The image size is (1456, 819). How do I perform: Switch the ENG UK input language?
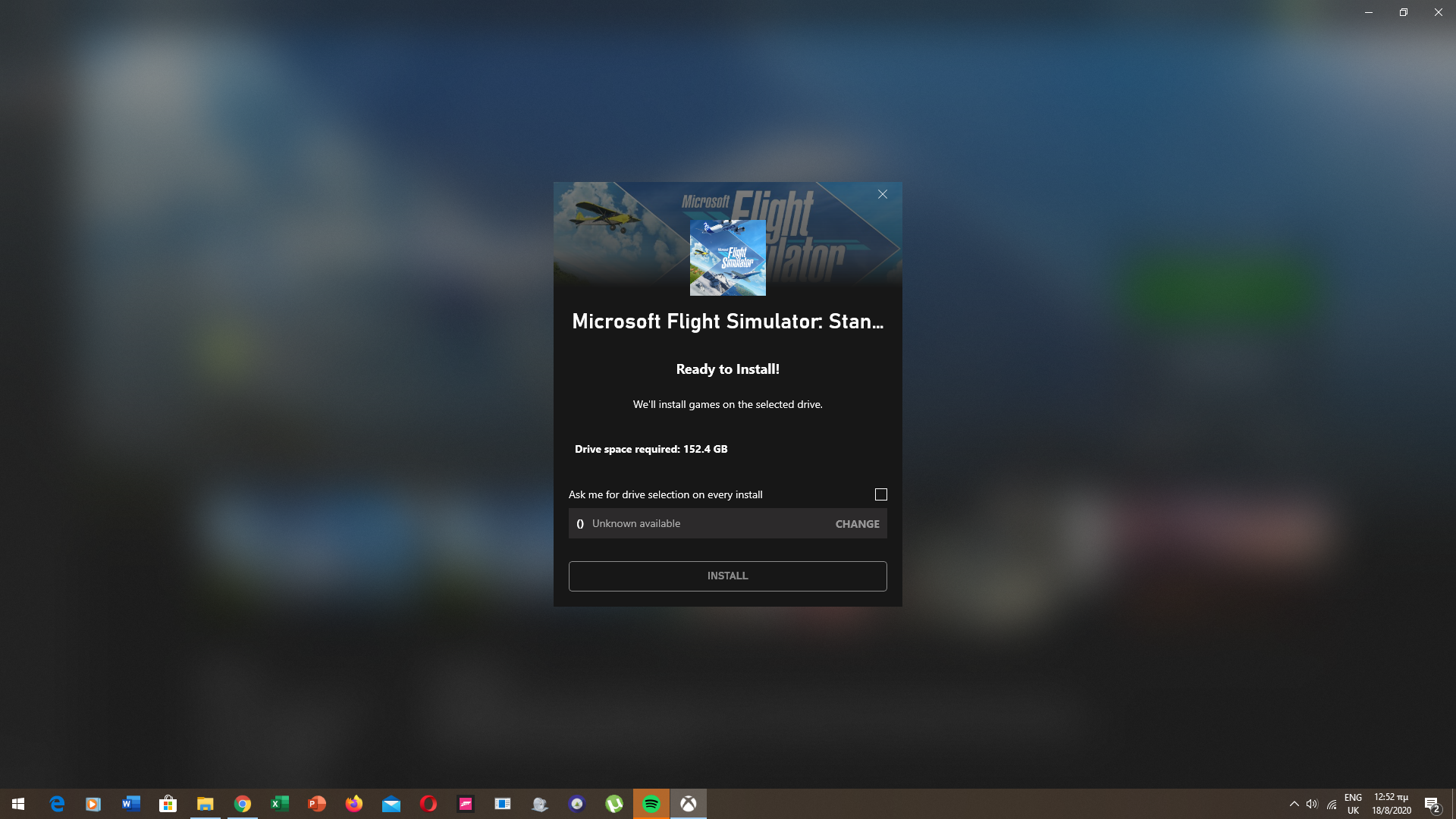coord(1353,804)
